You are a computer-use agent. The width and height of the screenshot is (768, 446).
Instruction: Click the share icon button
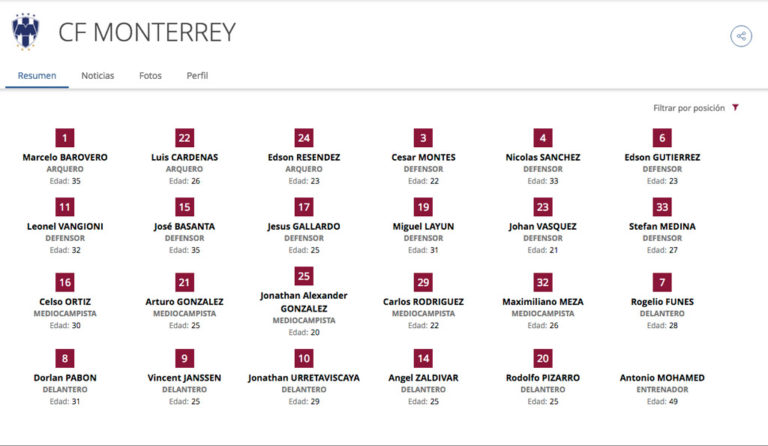(741, 36)
